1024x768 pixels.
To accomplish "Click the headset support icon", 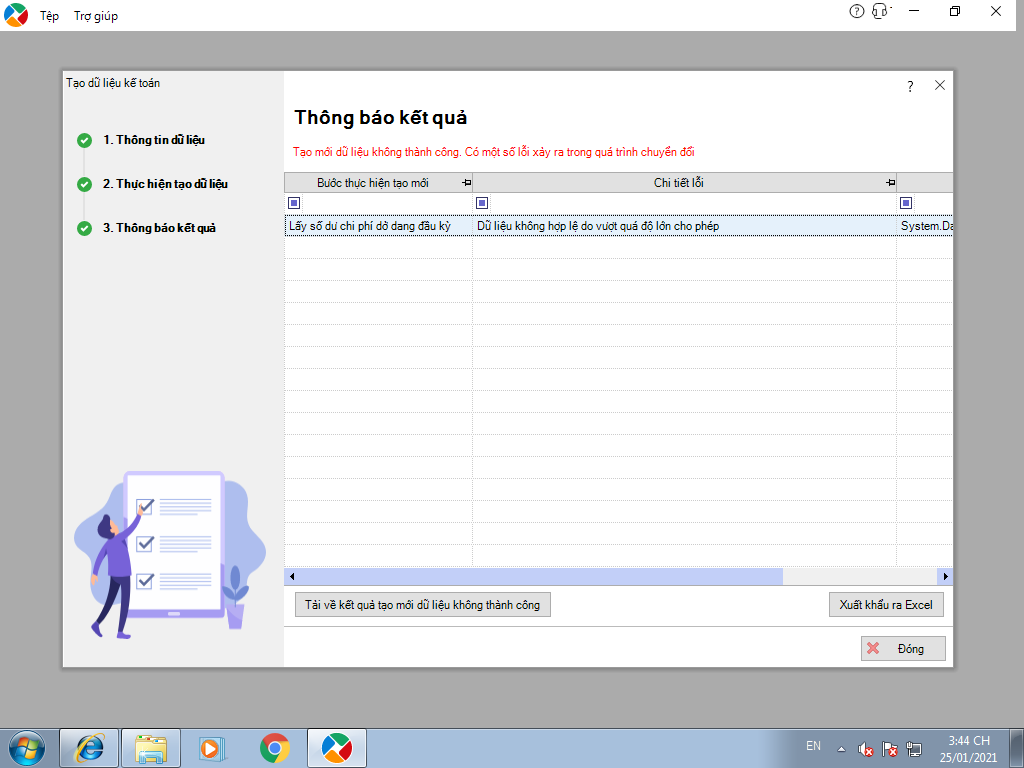I will [881, 11].
